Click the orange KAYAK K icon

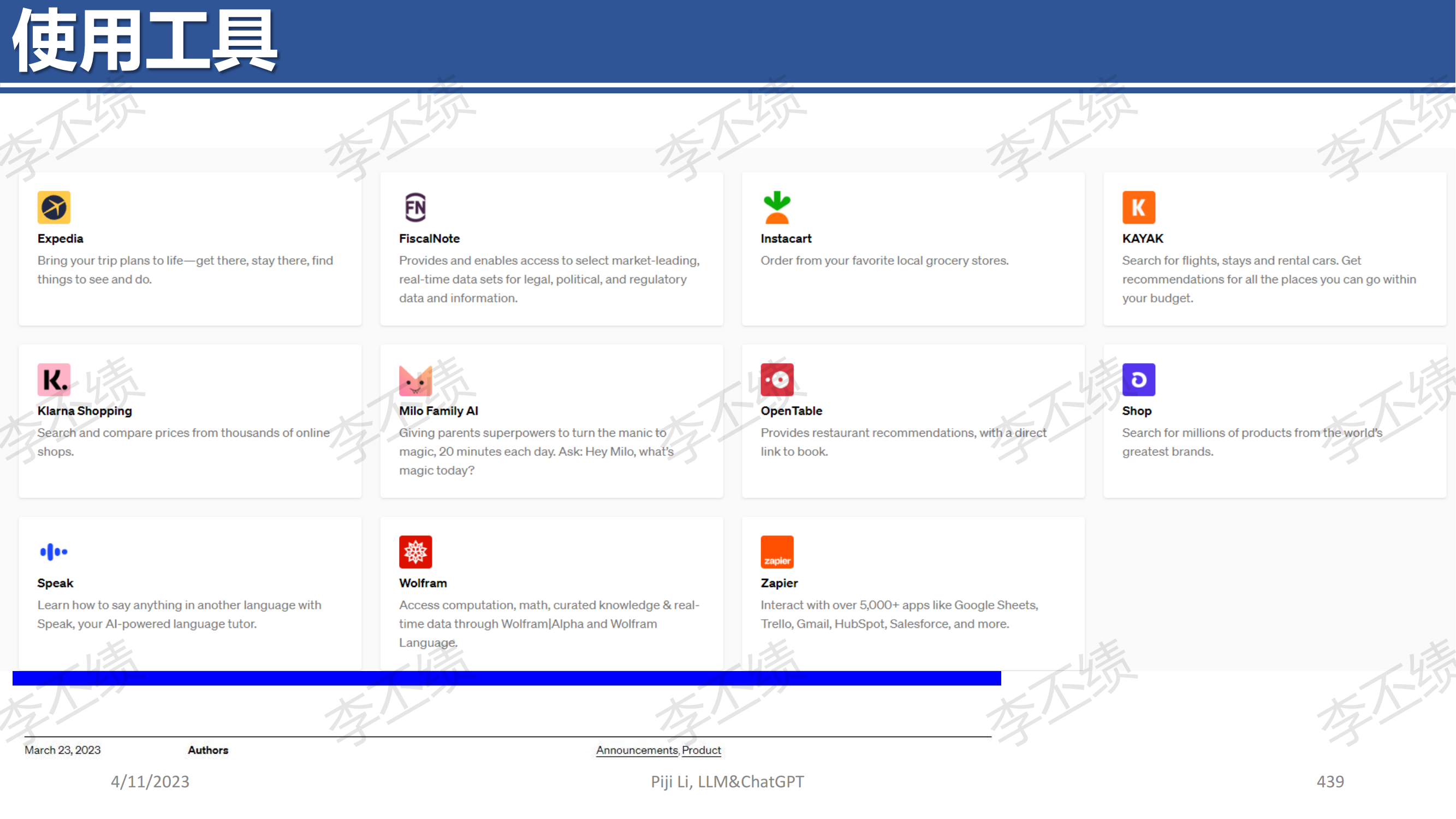1138,207
